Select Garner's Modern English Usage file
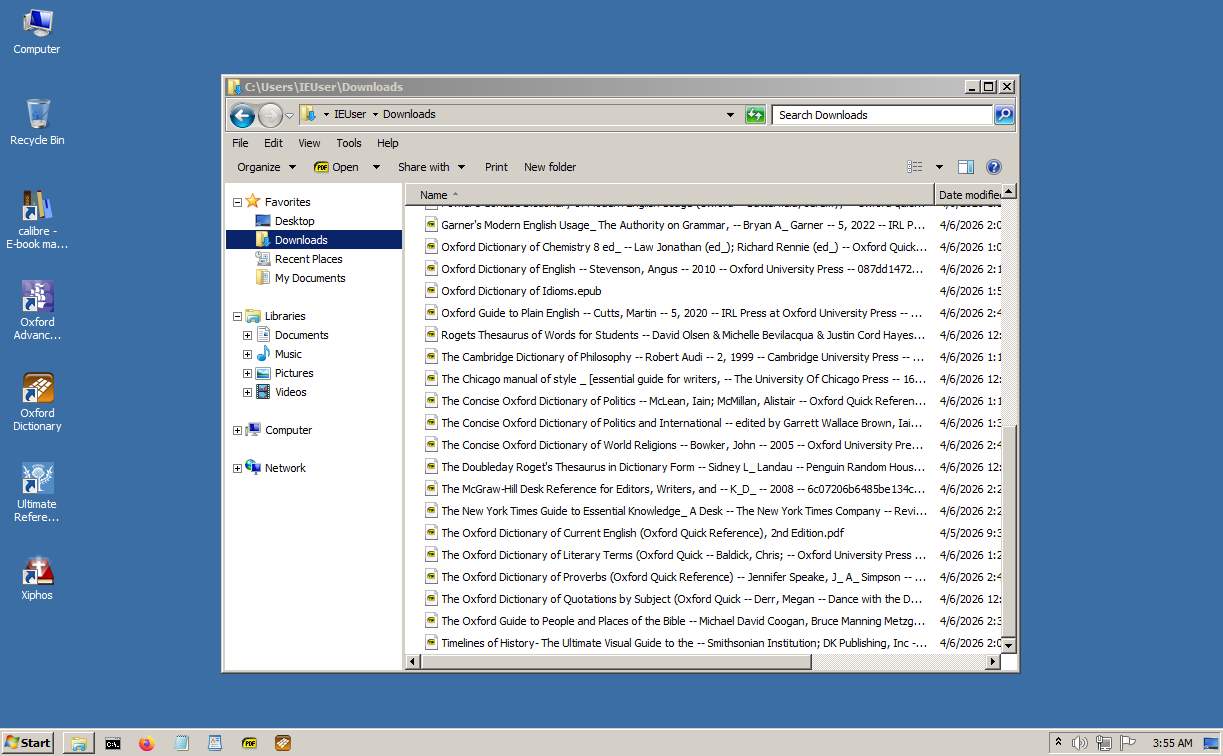1223x756 pixels. [x=676, y=225]
